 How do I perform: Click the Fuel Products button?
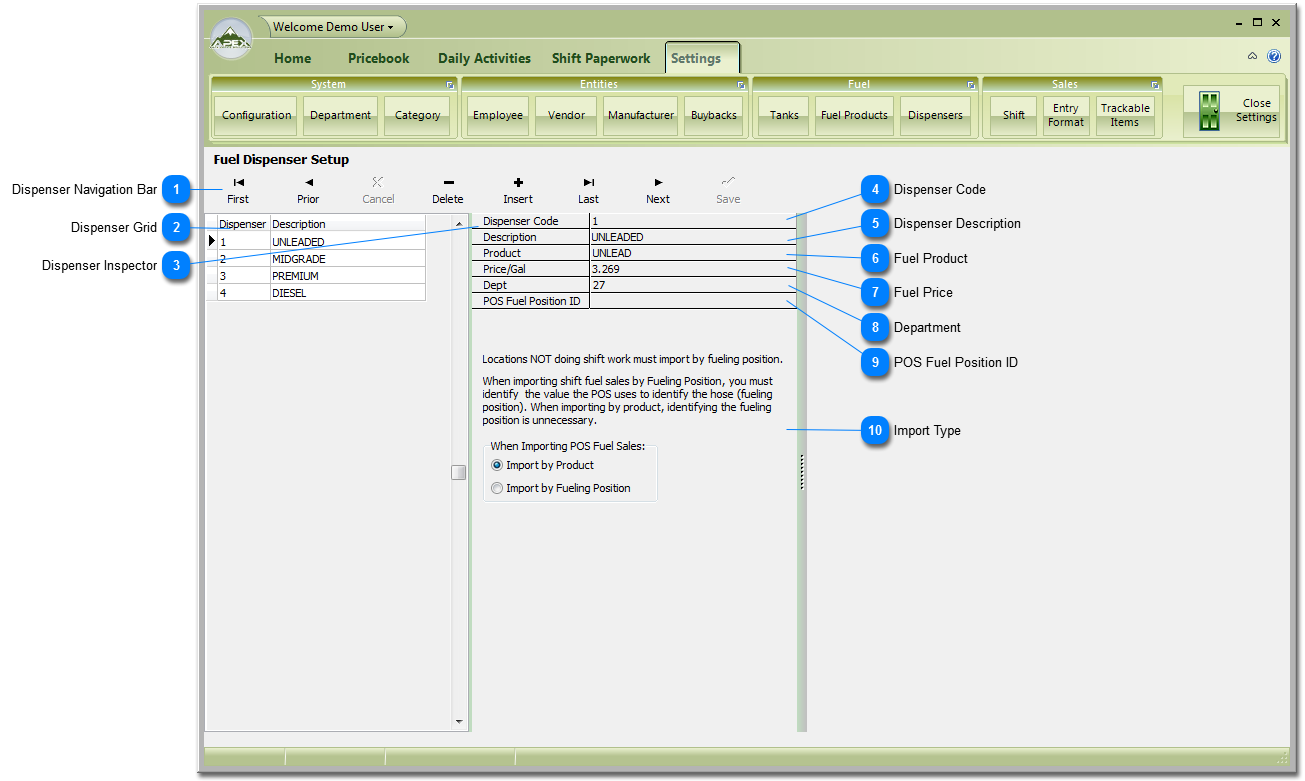click(x=854, y=116)
